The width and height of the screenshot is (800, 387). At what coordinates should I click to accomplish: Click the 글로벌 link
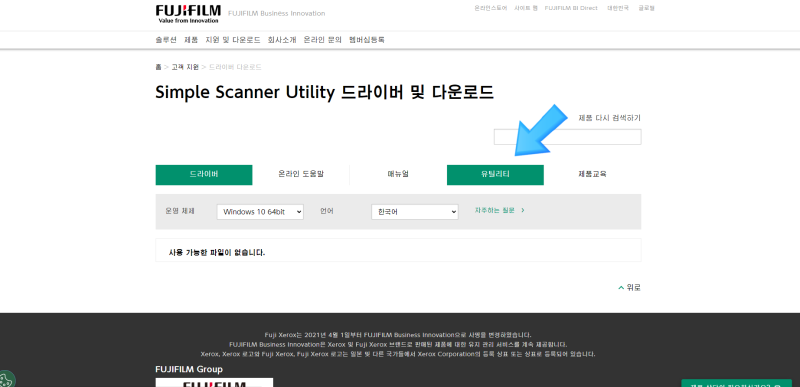coord(646,8)
